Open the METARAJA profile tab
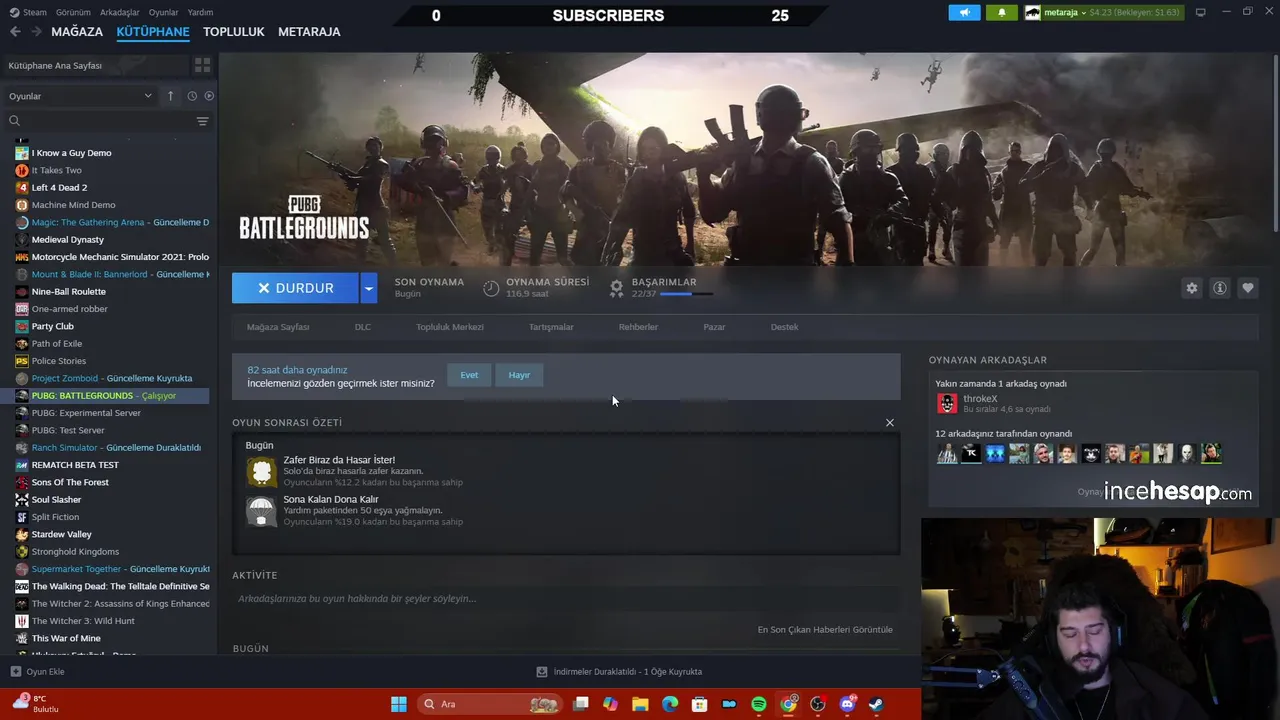The image size is (1280, 720). tap(309, 32)
